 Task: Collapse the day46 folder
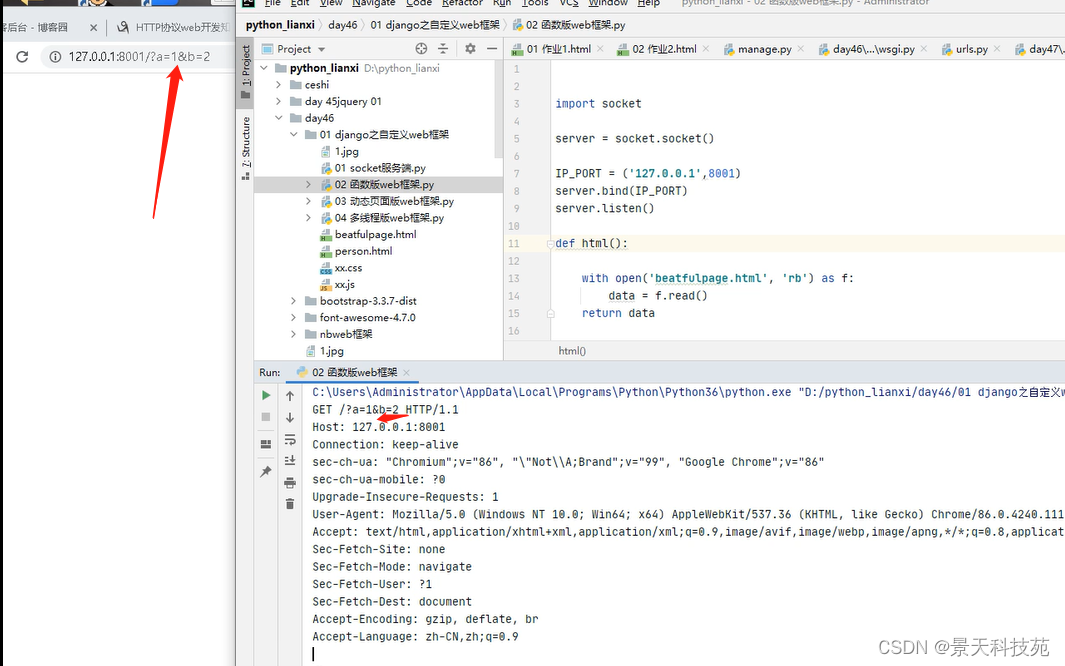pyautogui.click(x=278, y=118)
